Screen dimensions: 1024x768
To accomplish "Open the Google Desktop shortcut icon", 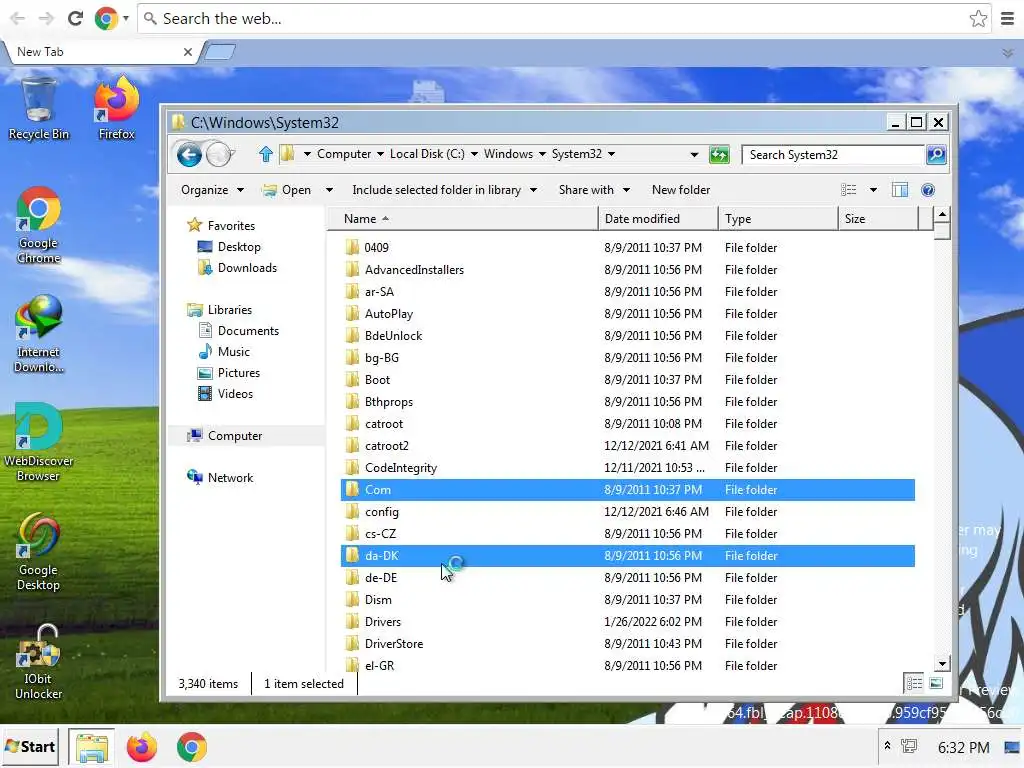I will (39, 552).
